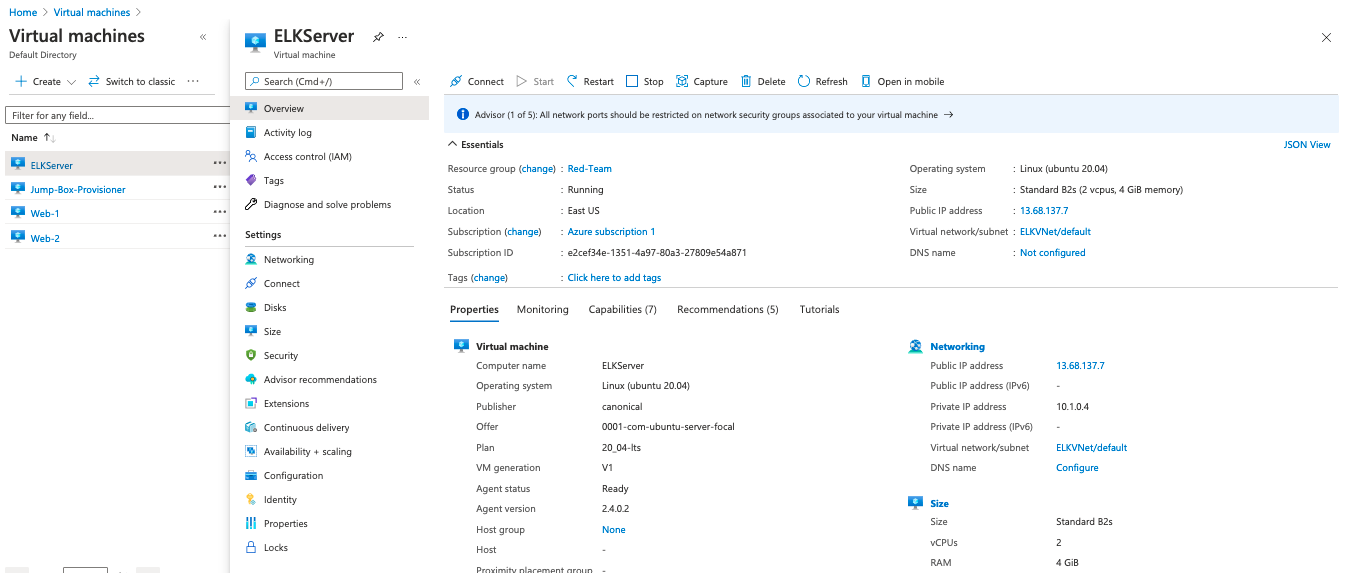1349x573 pixels.
Task: Switch to the Recommendations (5) tab
Action: pyautogui.click(x=728, y=310)
